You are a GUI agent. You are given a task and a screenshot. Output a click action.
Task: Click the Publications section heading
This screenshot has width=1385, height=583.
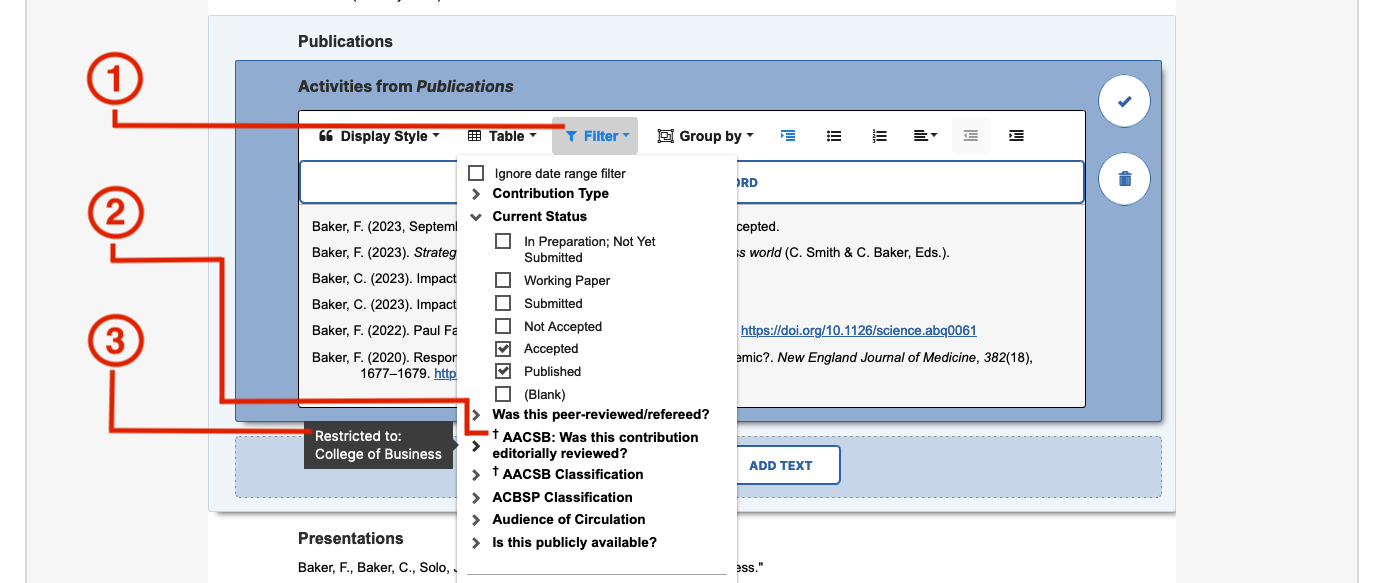coord(345,41)
